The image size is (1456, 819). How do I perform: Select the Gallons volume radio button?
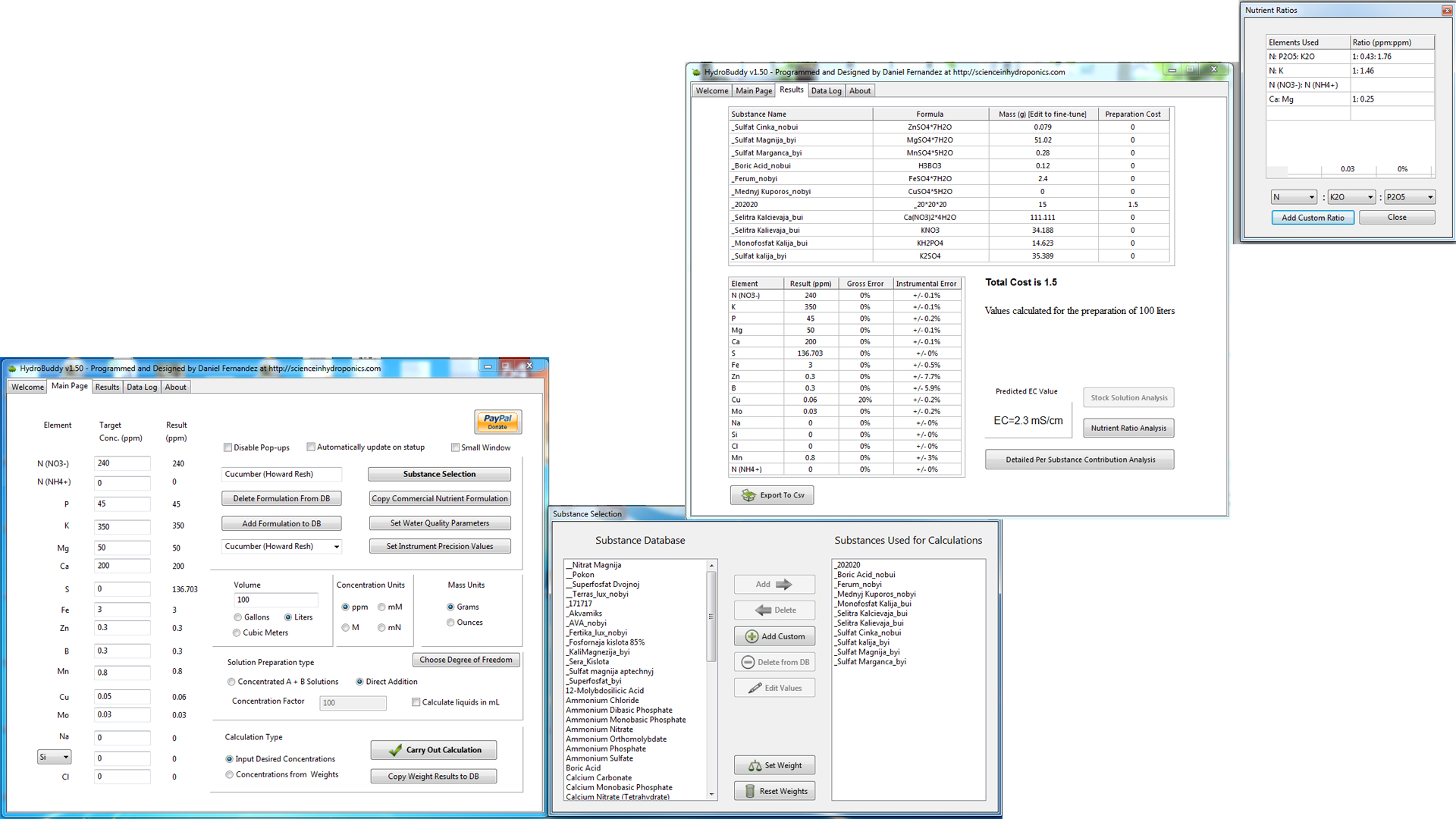(238, 617)
